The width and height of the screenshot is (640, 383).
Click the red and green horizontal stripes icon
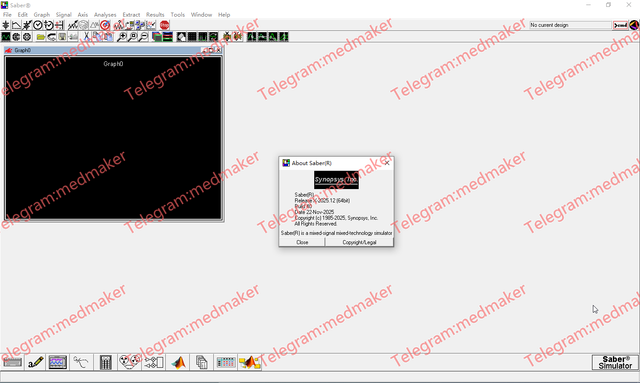(167, 37)
